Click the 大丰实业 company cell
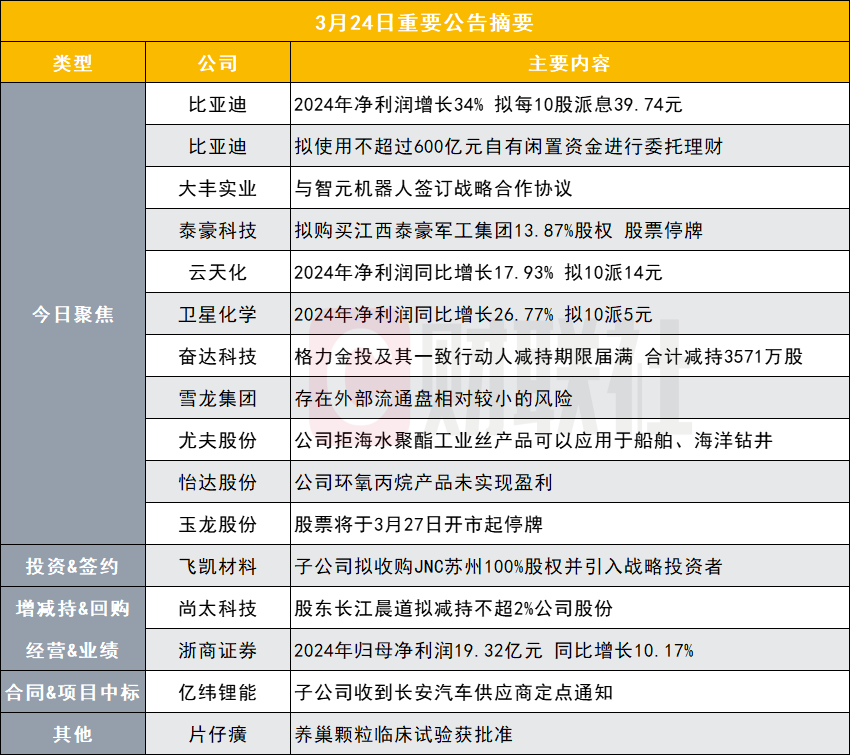 tap(218, 189)
